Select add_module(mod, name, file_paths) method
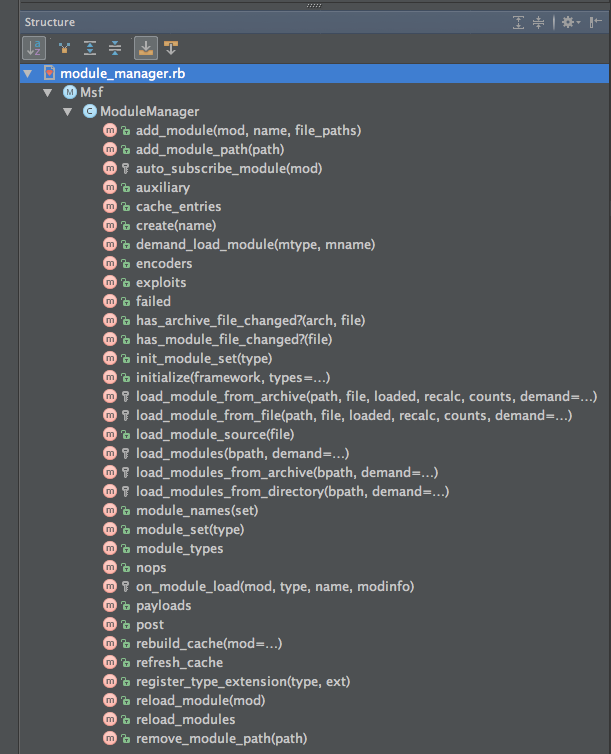The width and height of the screenshot is (611, 754). pyautogui.click(x=248, y=130)
